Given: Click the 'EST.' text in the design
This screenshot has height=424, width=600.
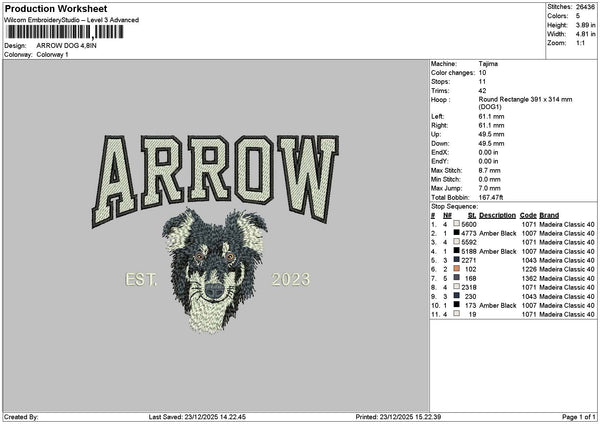Looking at the screenshot, I should tap(141, 279).
